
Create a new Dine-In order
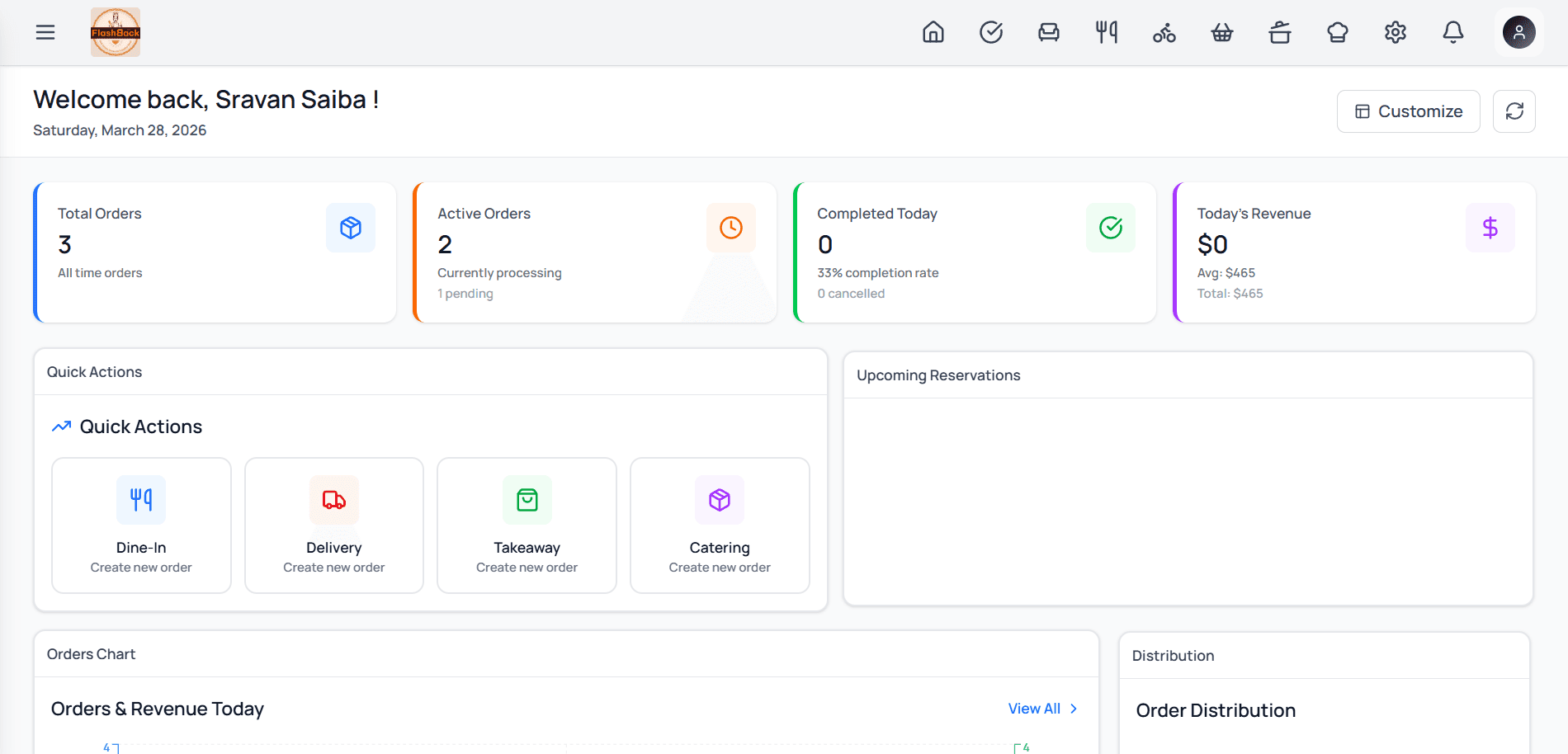tap(141, 525)
